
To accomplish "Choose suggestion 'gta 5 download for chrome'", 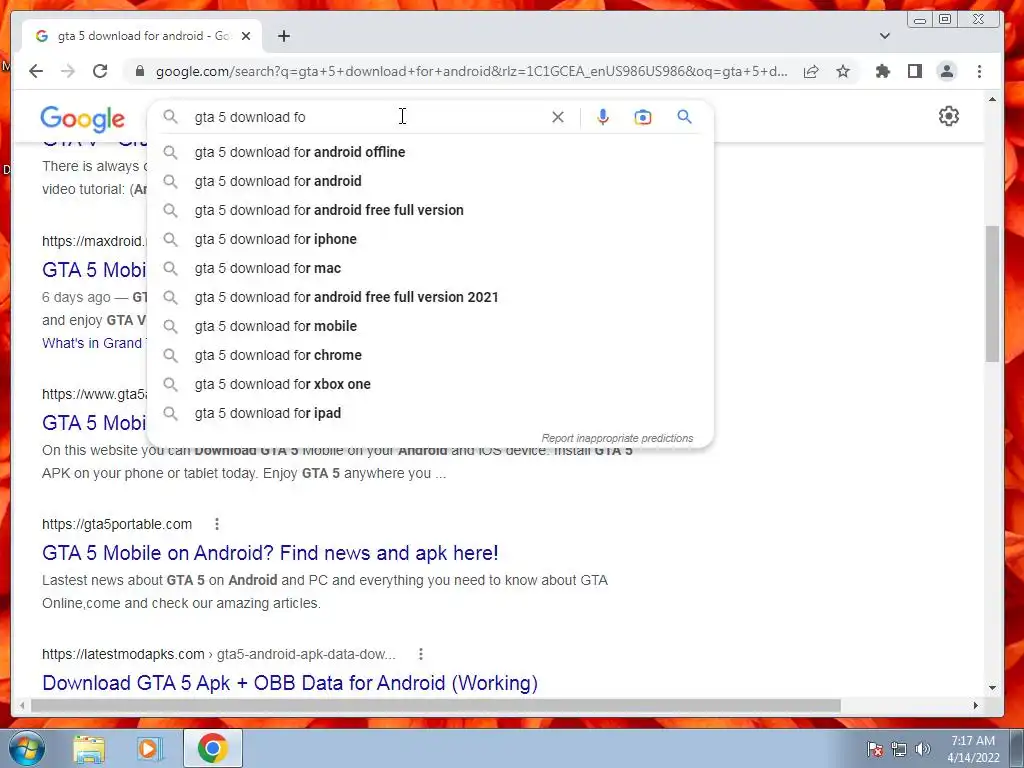I will tap(430, 355).
